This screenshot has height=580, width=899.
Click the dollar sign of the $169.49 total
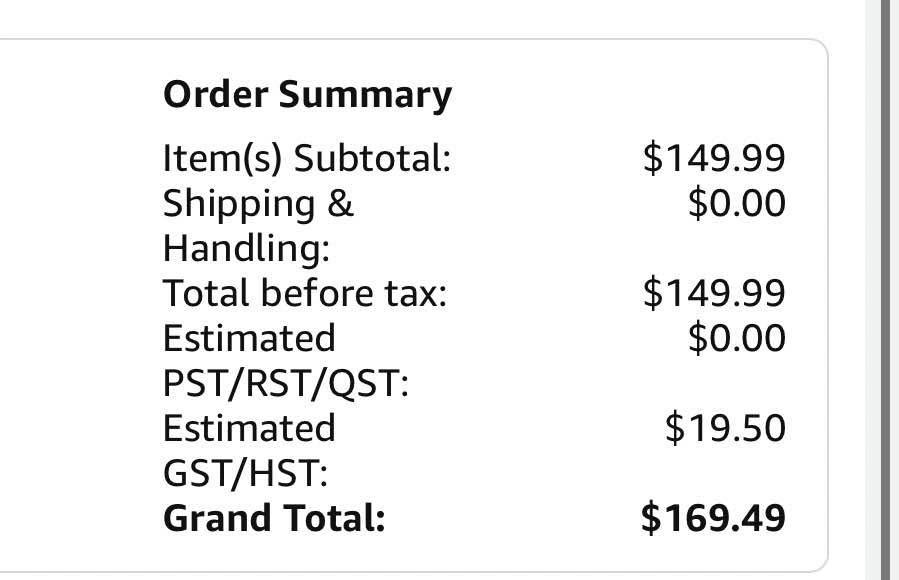[652, 518]
